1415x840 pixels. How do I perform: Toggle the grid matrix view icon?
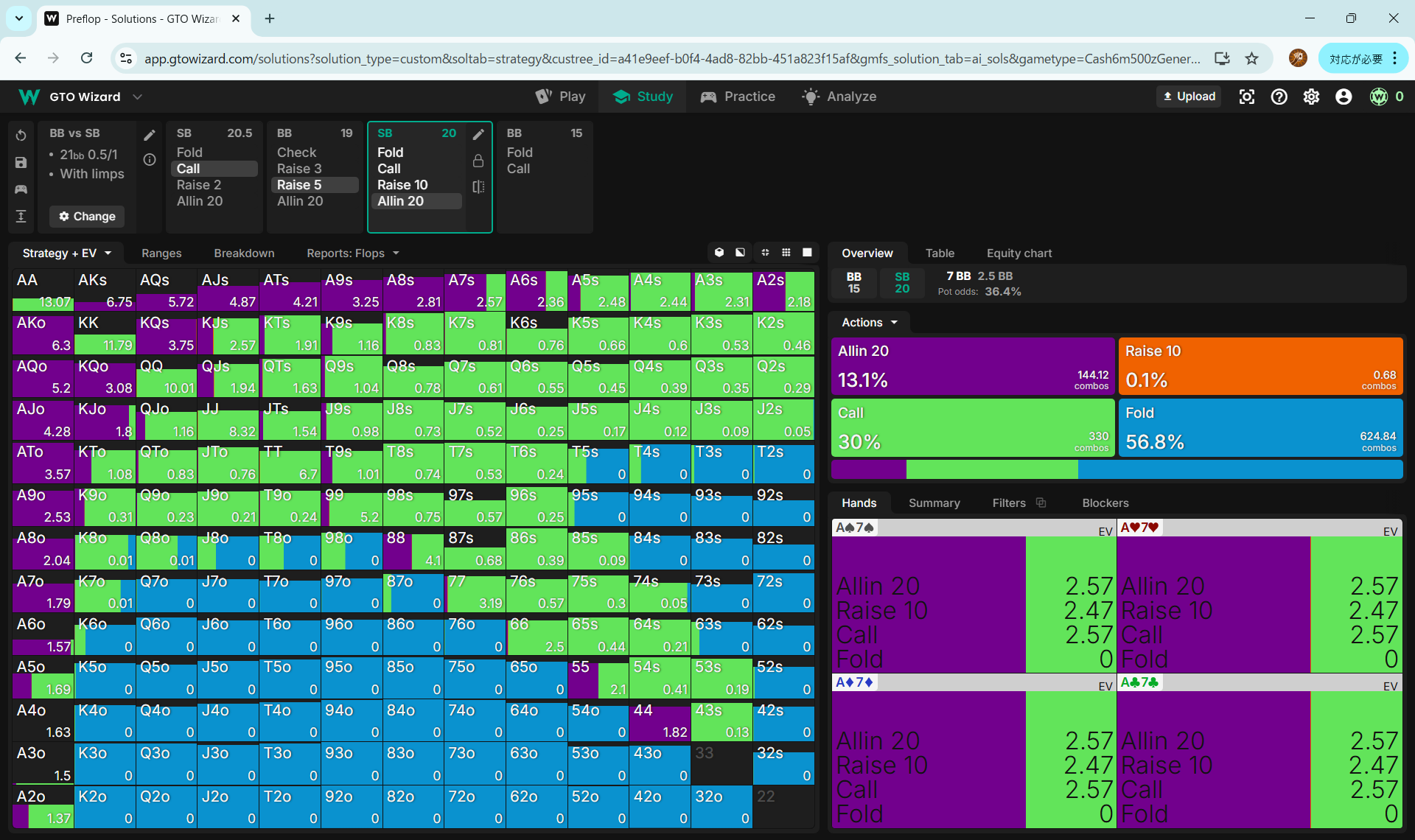pos(786,253)
